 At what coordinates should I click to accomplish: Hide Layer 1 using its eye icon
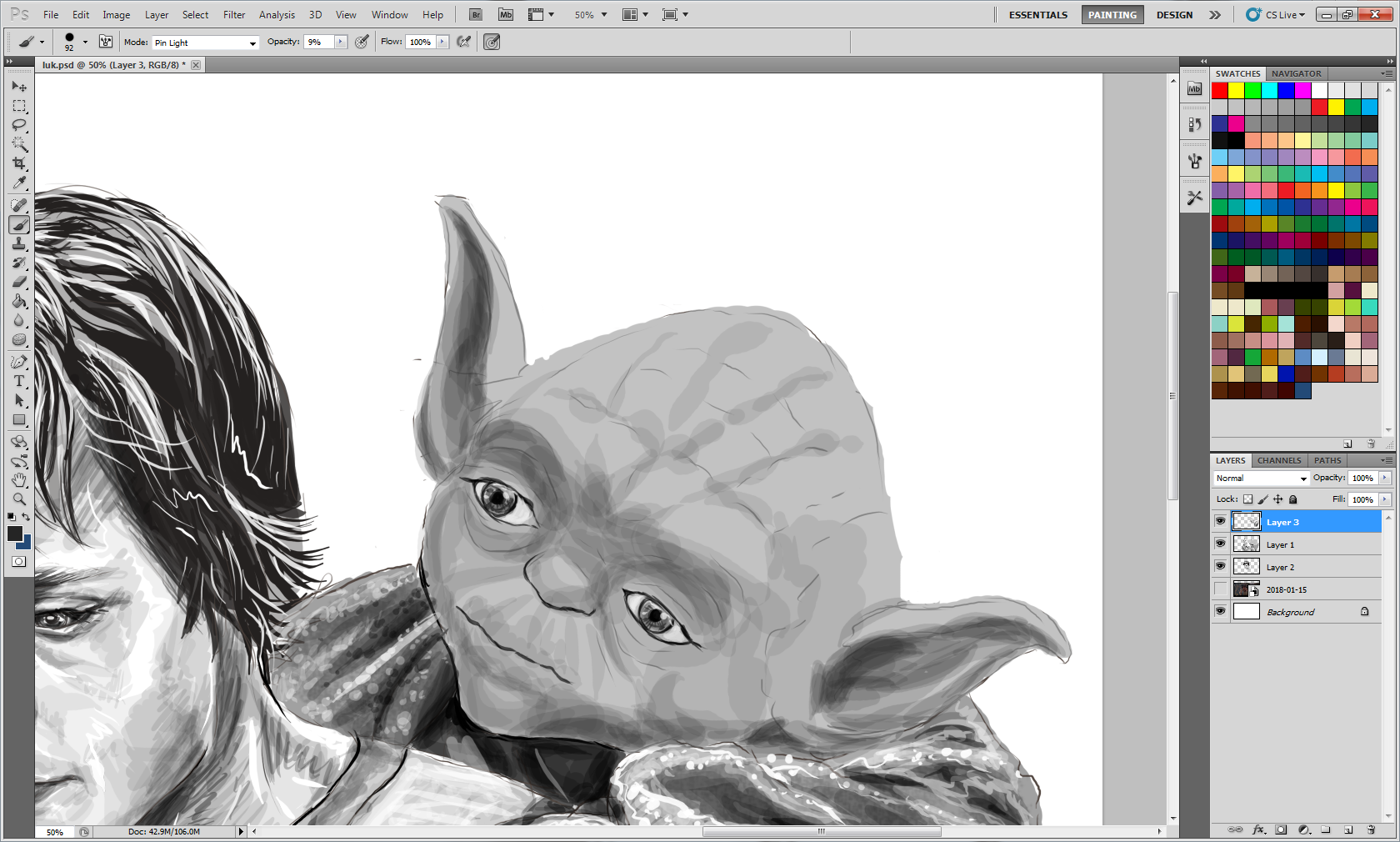pos(1220,544)
